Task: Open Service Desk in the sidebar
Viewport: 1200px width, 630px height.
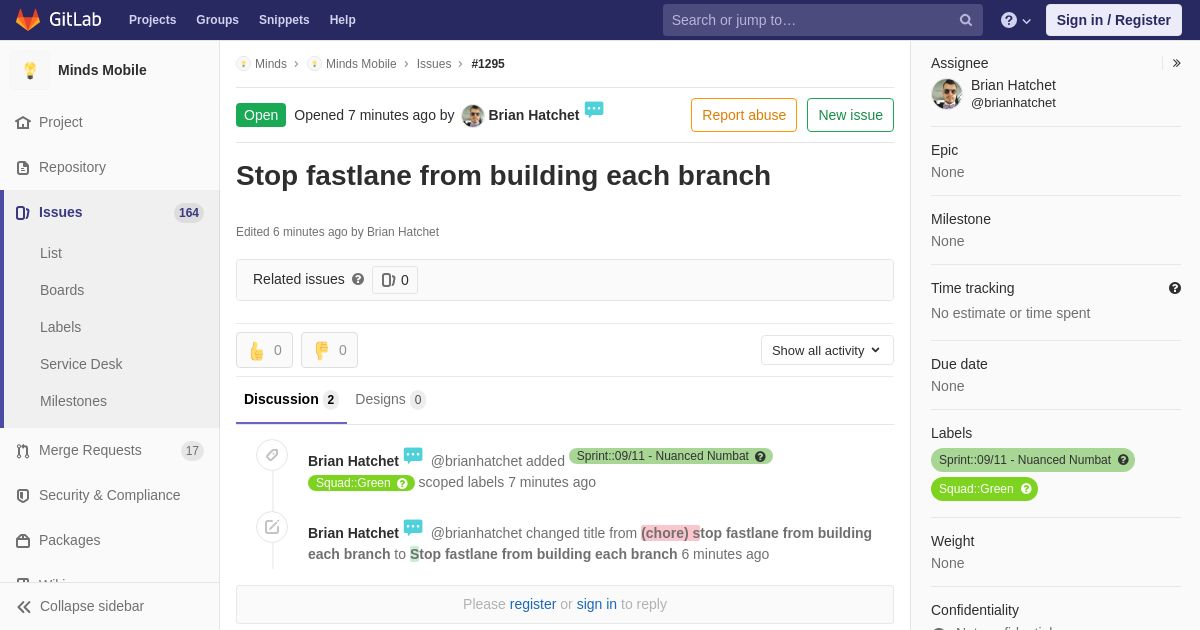Action: [81, 364]
